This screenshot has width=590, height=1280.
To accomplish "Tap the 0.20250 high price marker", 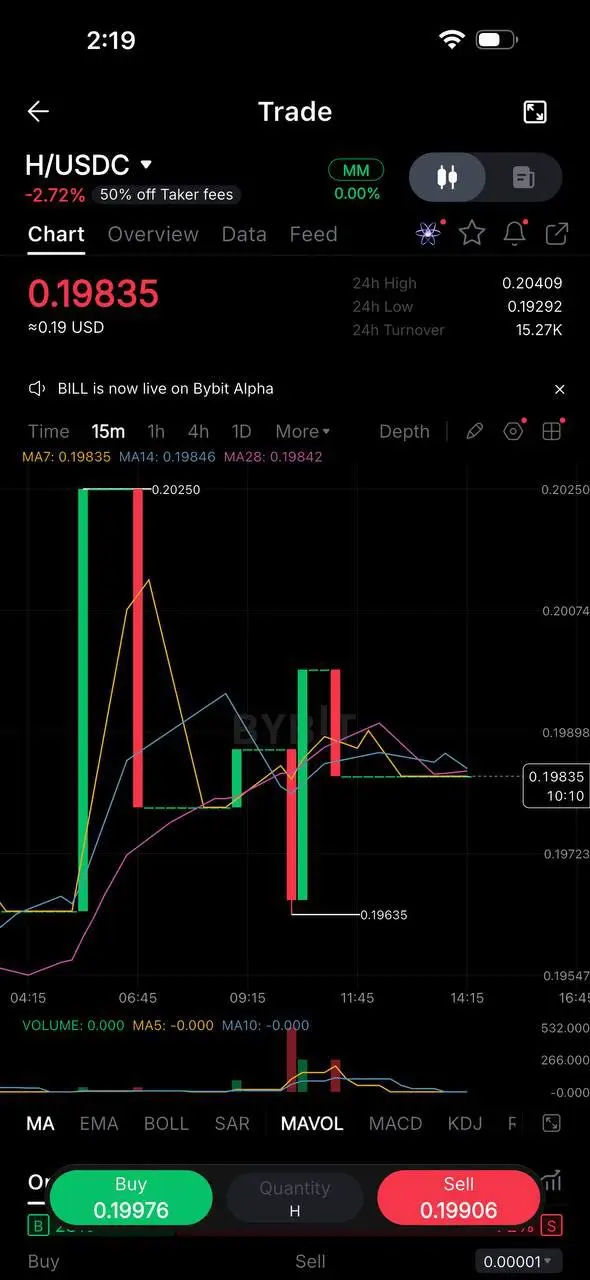I will [x=175, y=490].
